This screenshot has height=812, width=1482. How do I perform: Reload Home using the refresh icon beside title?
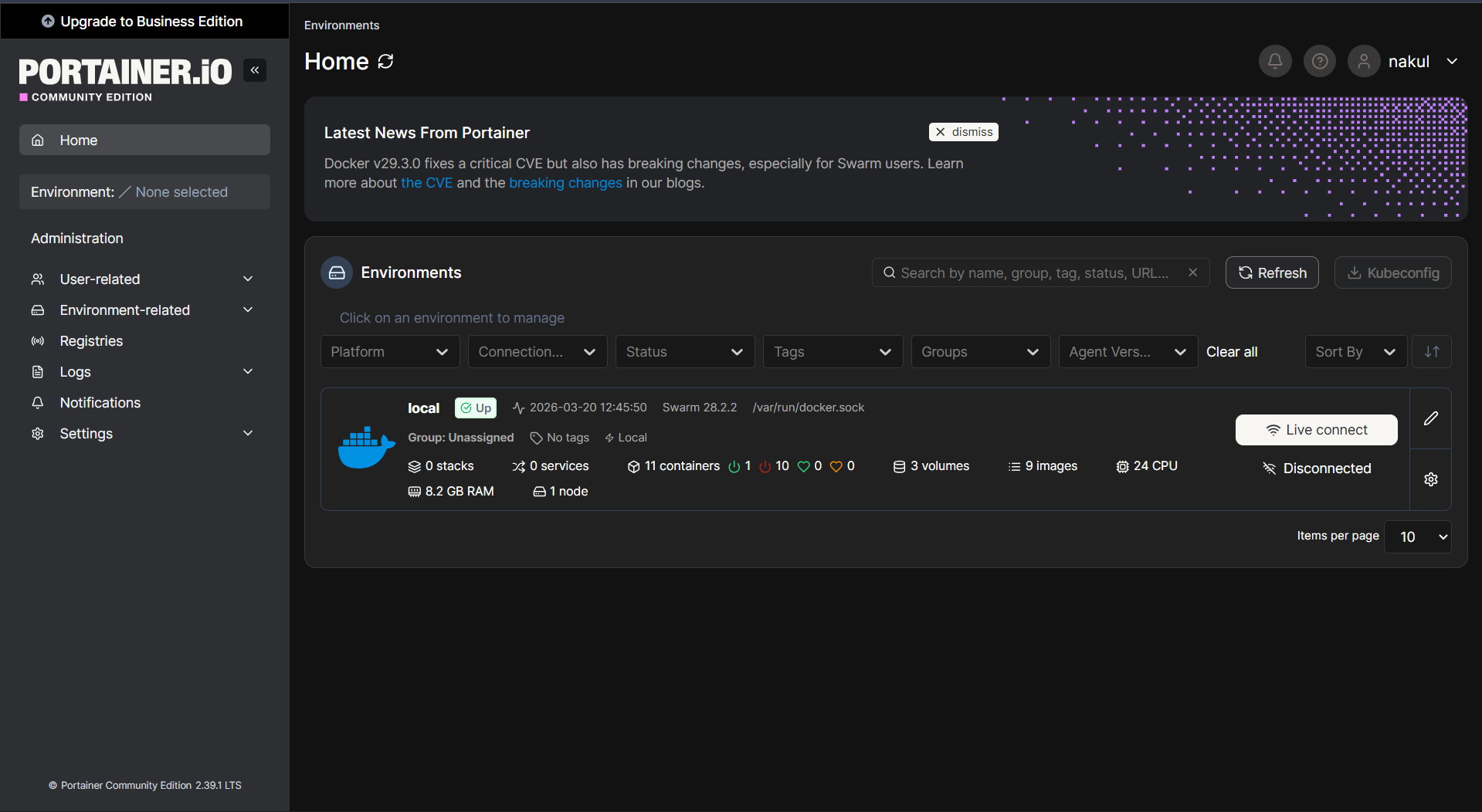tap(386, 61)
